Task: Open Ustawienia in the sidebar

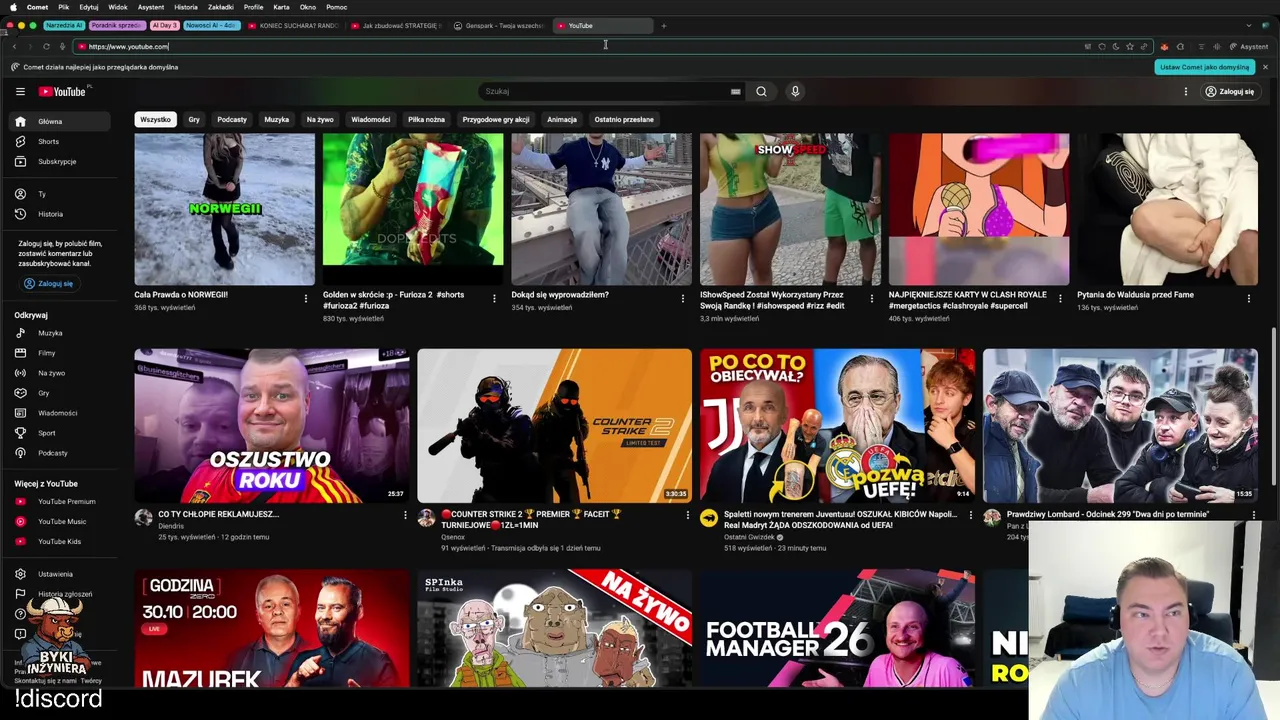Action: click(x=60, y=574)
